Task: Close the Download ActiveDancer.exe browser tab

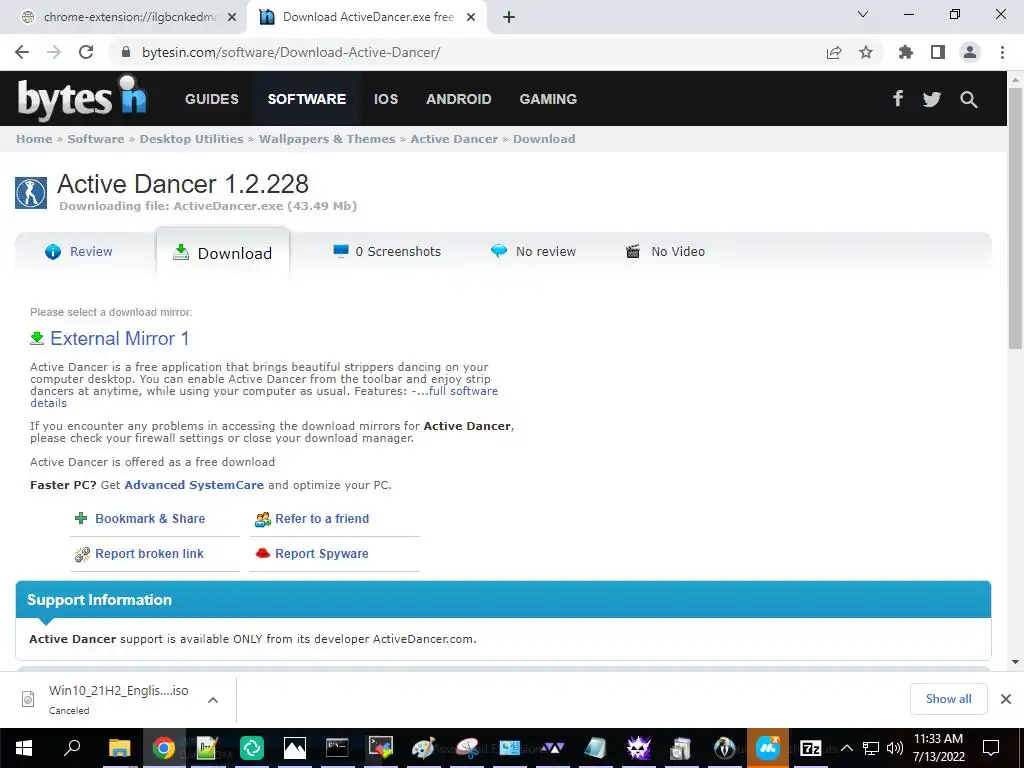Action: click(x=471, y=18)
